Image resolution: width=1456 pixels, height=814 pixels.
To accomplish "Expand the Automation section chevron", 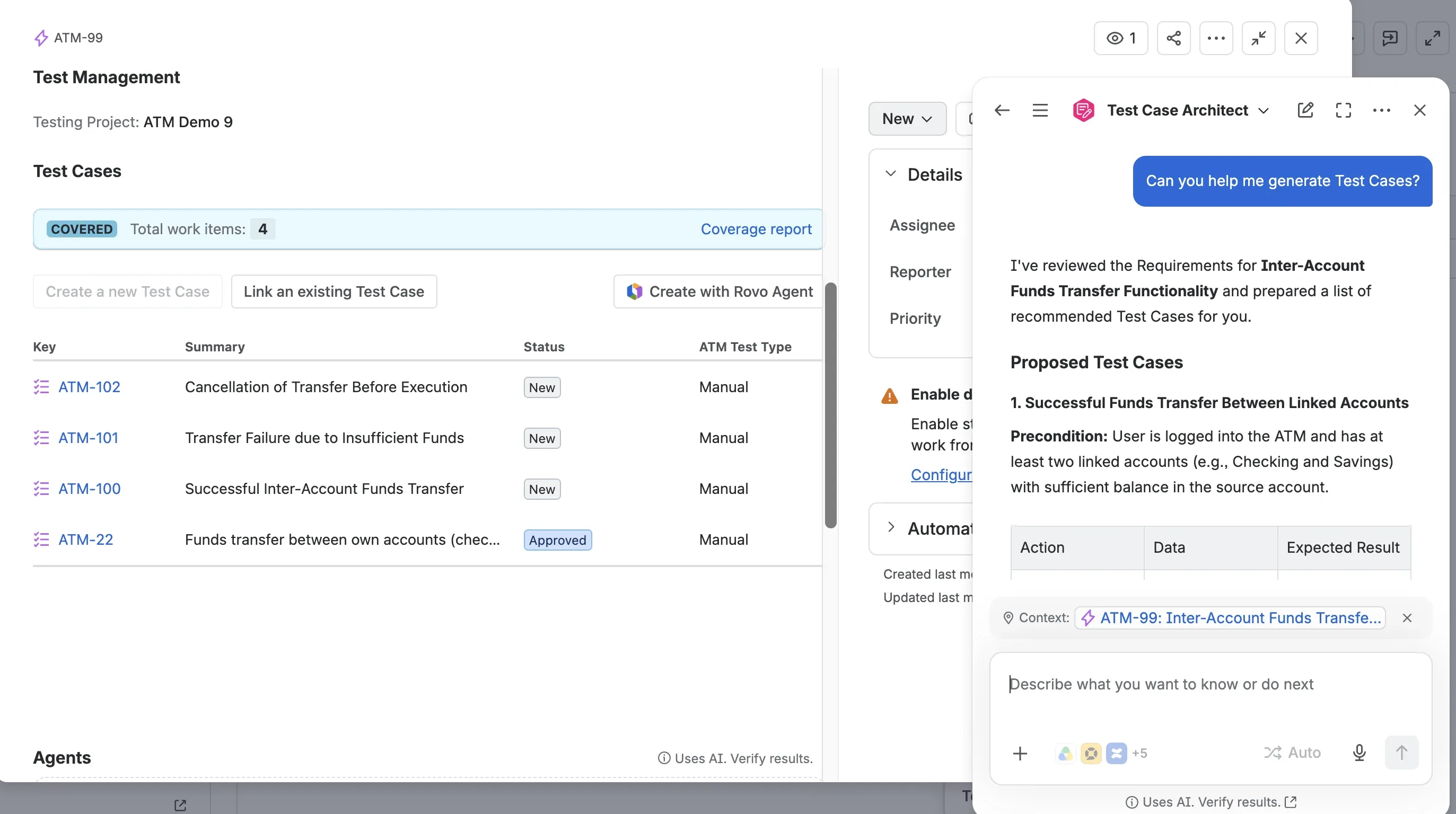I will click(x=891, y=528).
